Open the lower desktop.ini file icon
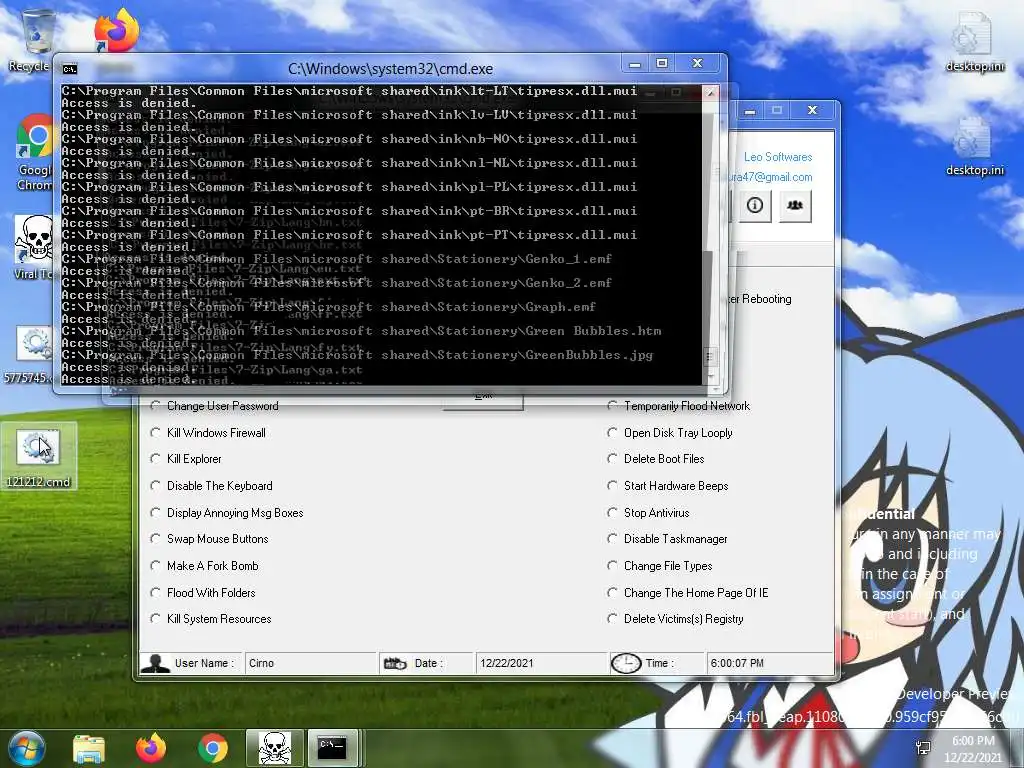The width and height of the screenshot is (1024, 768). tap(974, 146)
